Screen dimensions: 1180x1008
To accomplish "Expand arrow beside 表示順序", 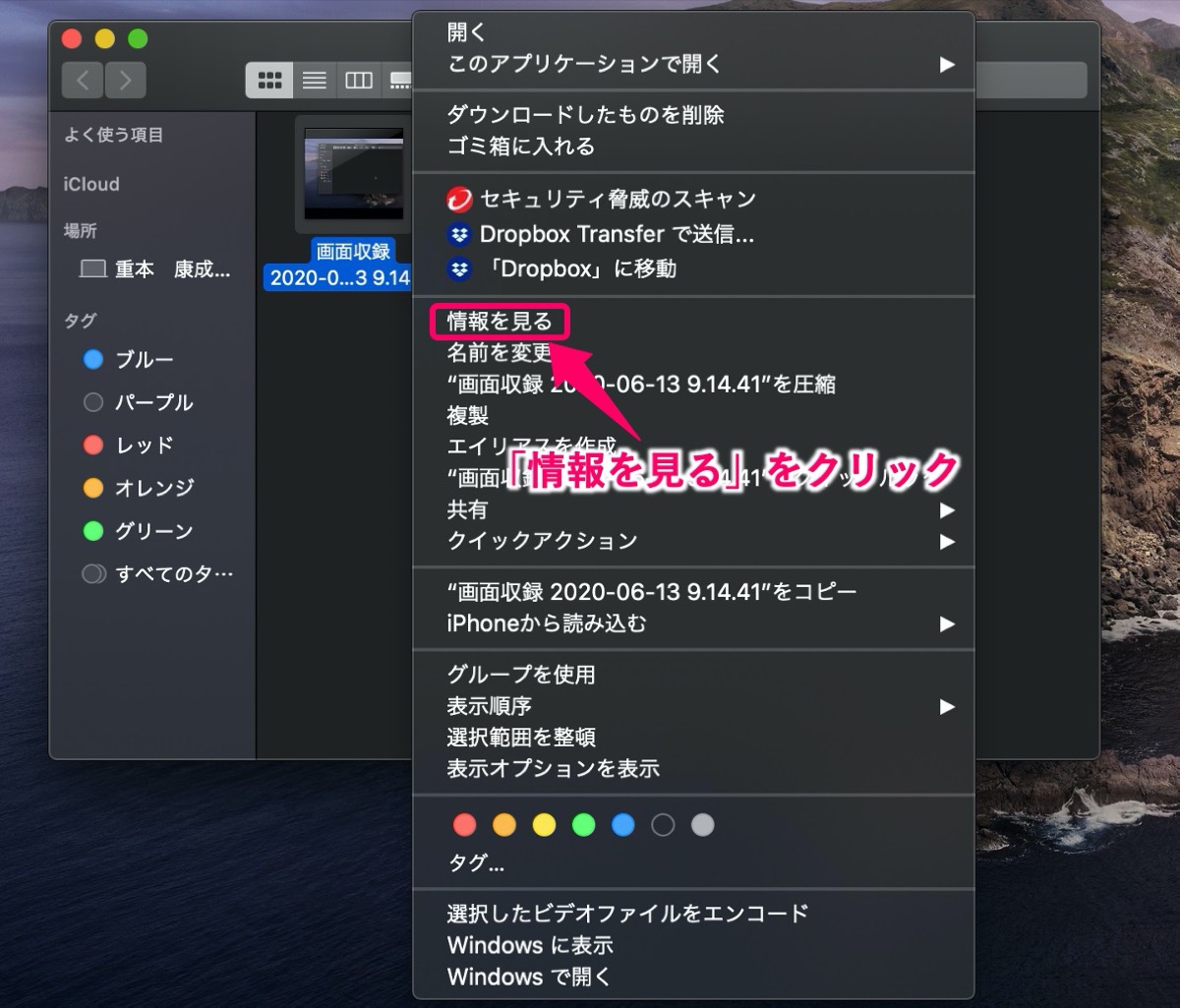I will [x=946, y=706].
